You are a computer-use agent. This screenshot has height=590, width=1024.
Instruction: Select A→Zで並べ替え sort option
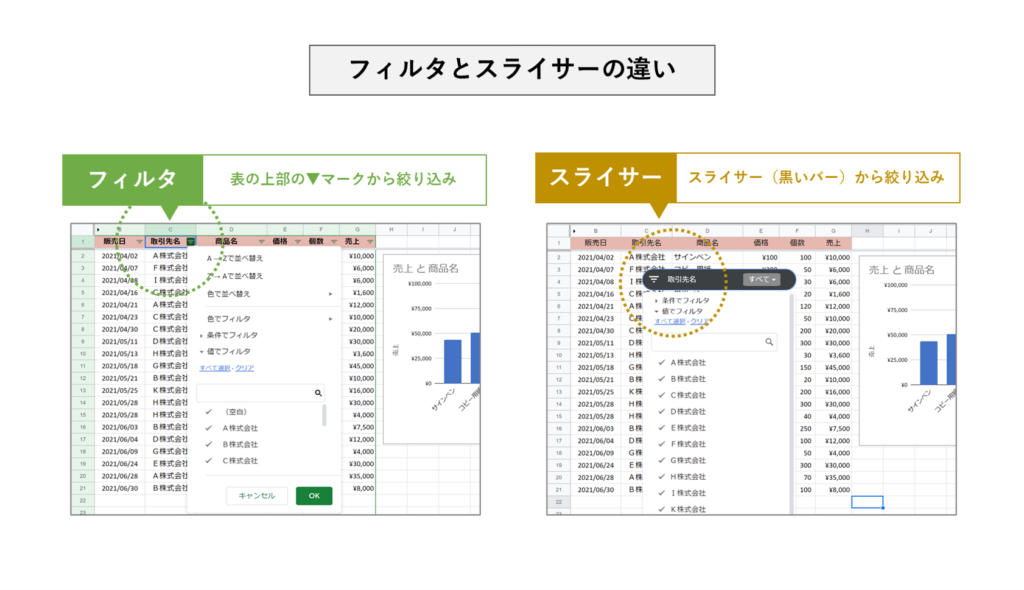click(x=234, y=257)
